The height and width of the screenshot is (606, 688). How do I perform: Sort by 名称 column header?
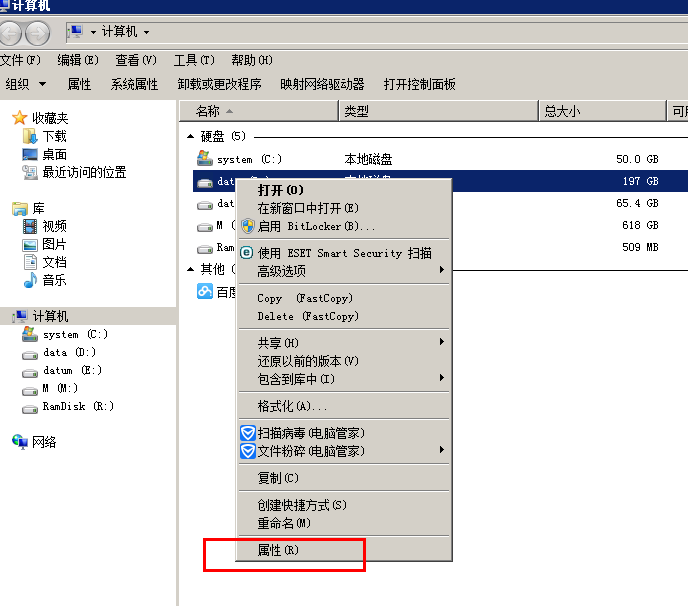pos(208,111)
